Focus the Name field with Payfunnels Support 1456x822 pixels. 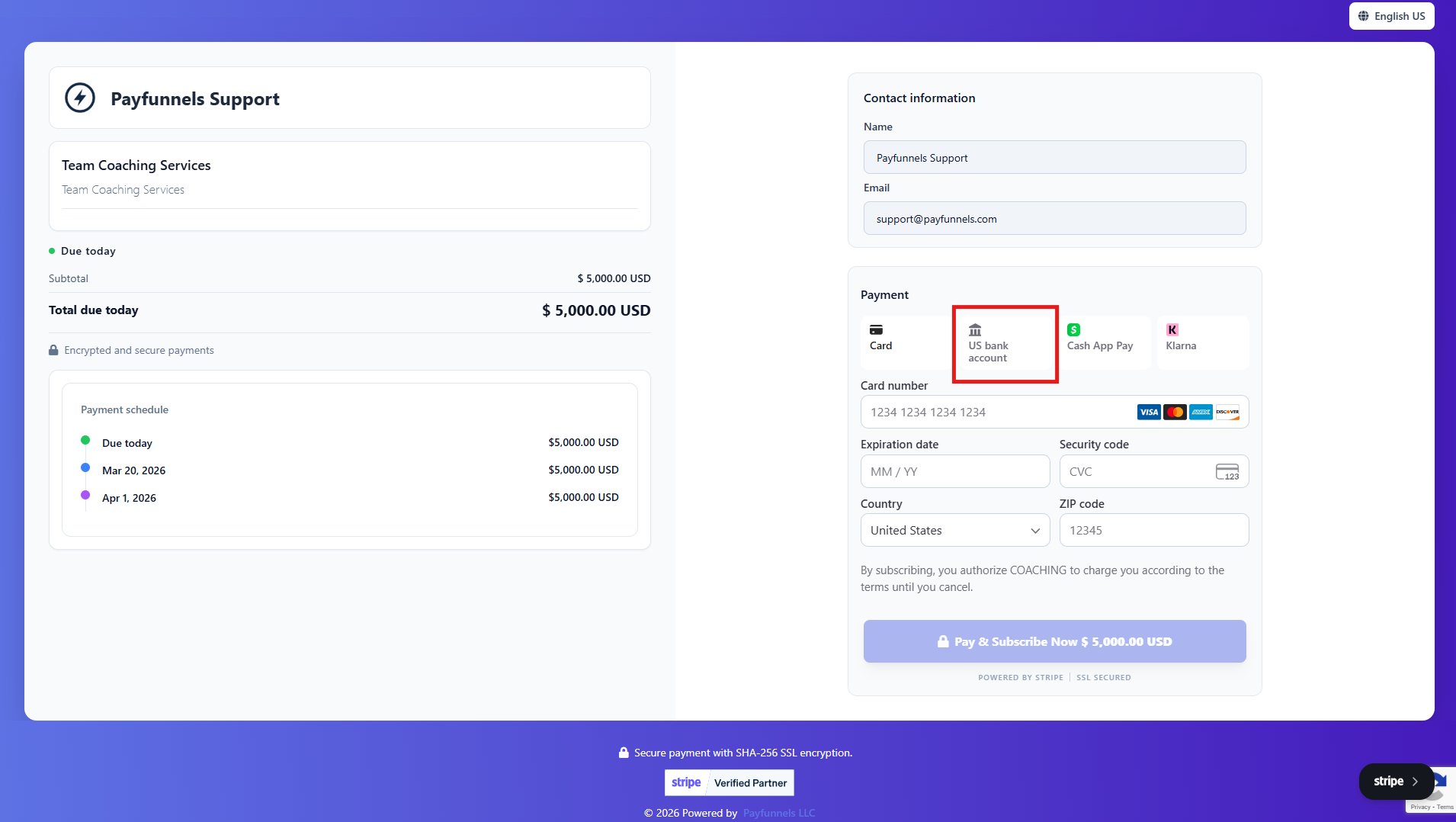coord(1055,157)
